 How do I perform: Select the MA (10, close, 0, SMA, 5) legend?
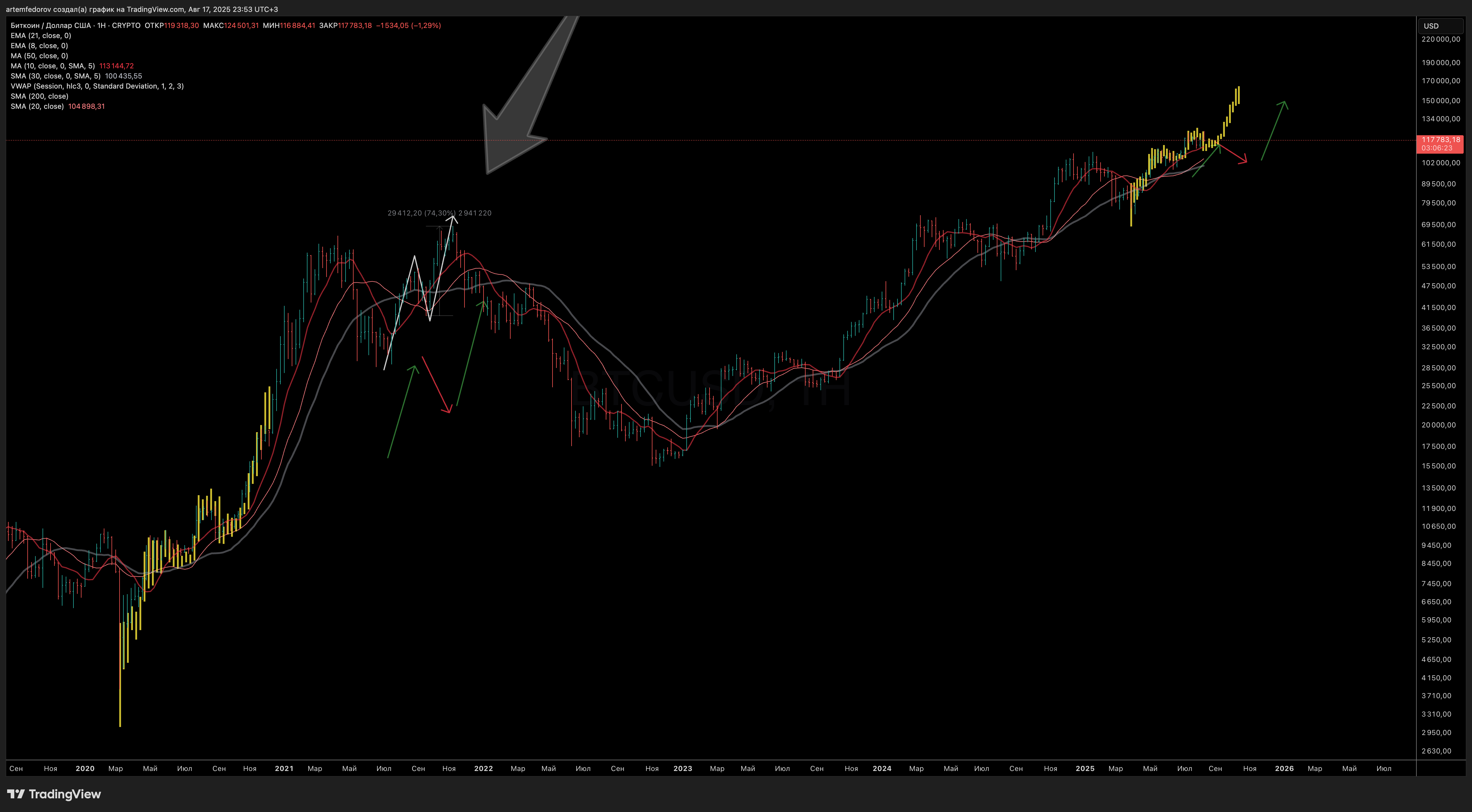[53, 66]
